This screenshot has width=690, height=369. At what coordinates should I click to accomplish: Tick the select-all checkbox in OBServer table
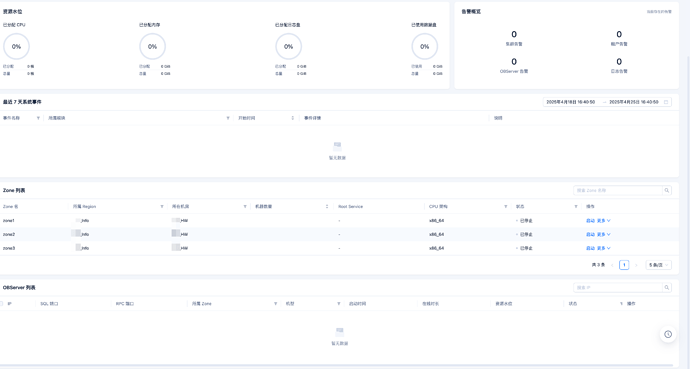tap(1, 304)
